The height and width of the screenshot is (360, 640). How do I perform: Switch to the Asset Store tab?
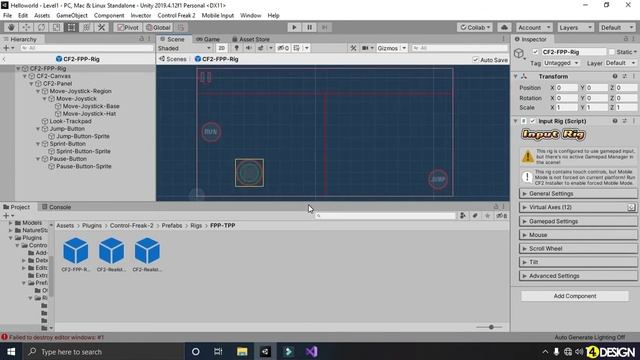click(x=250, y=39)
